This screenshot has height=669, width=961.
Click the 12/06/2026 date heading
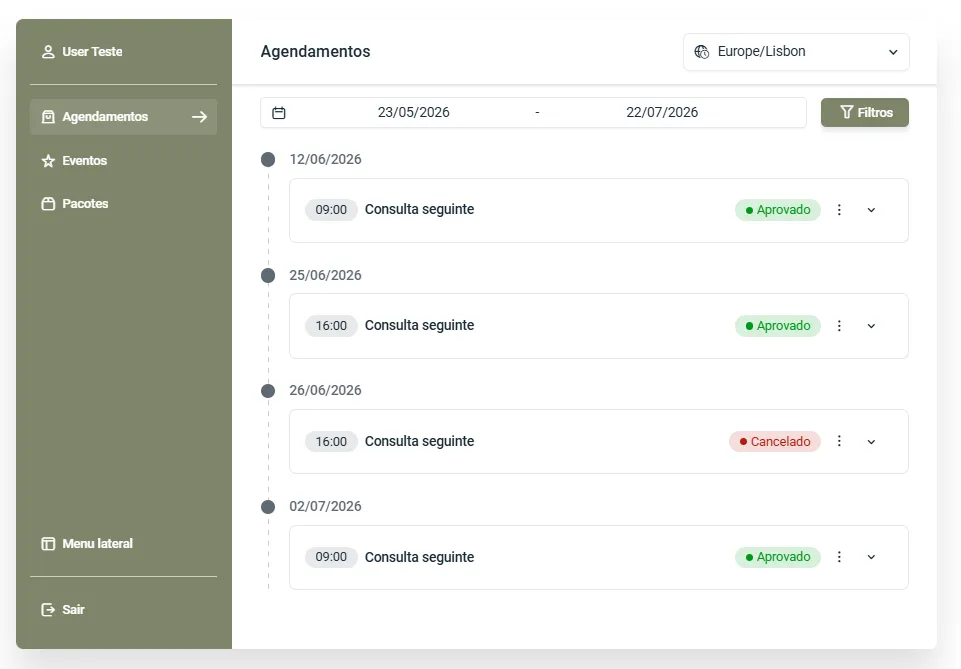(x=325, y=160)
